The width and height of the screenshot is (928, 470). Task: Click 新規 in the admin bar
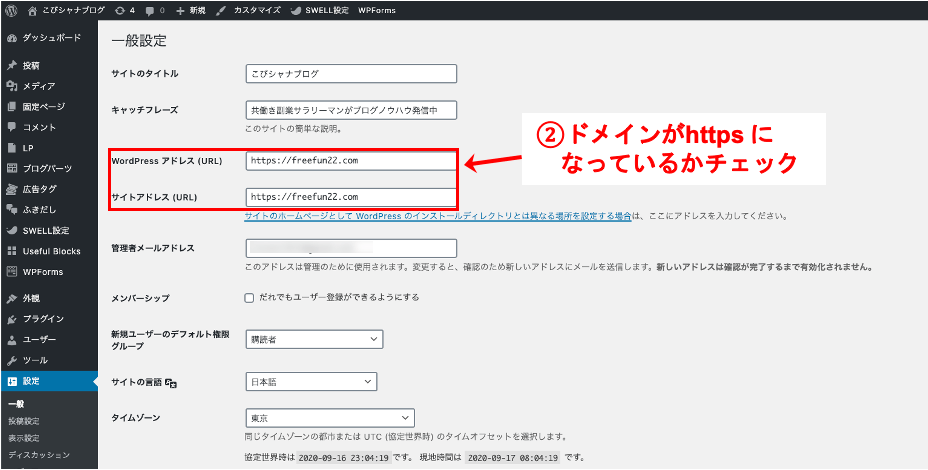[198, 10]
